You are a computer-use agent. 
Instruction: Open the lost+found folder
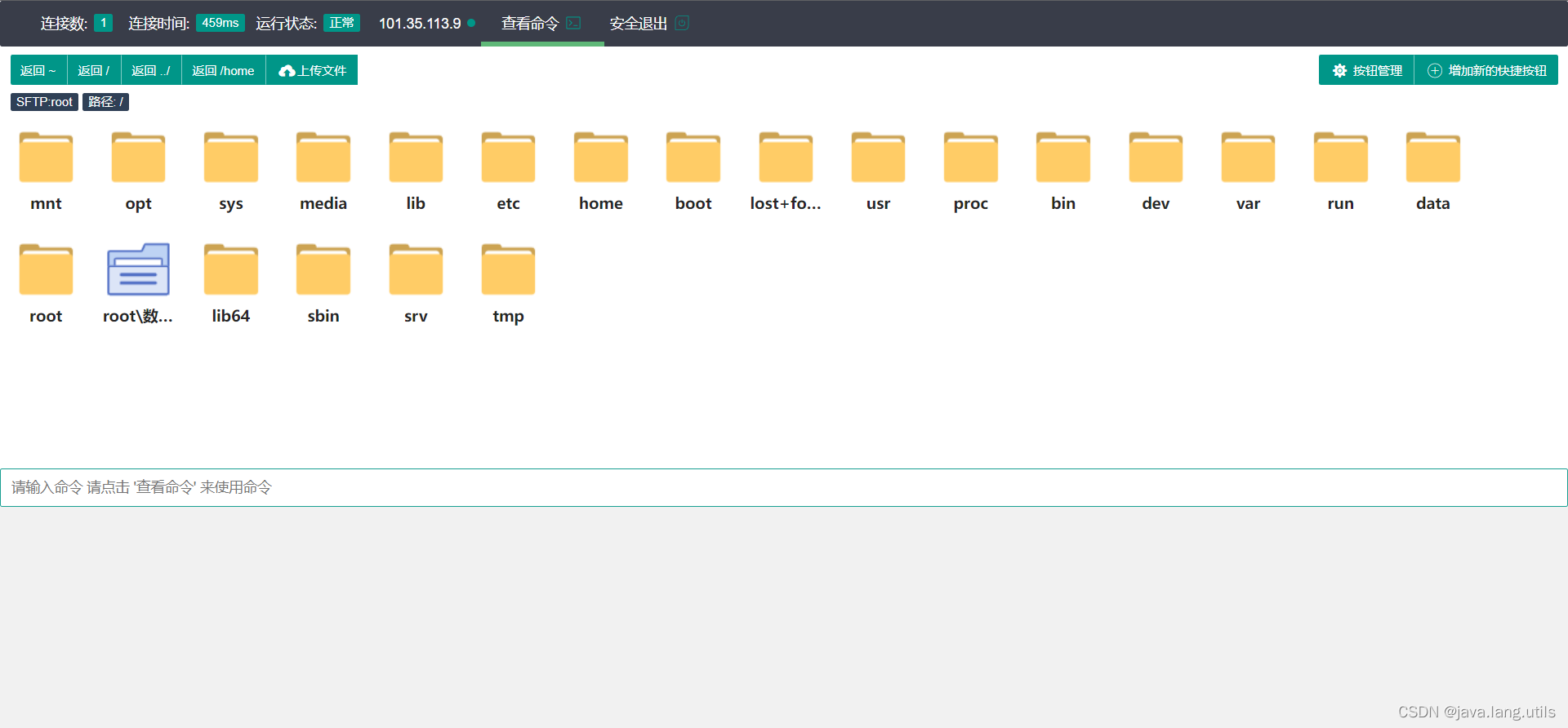point(786,158)
